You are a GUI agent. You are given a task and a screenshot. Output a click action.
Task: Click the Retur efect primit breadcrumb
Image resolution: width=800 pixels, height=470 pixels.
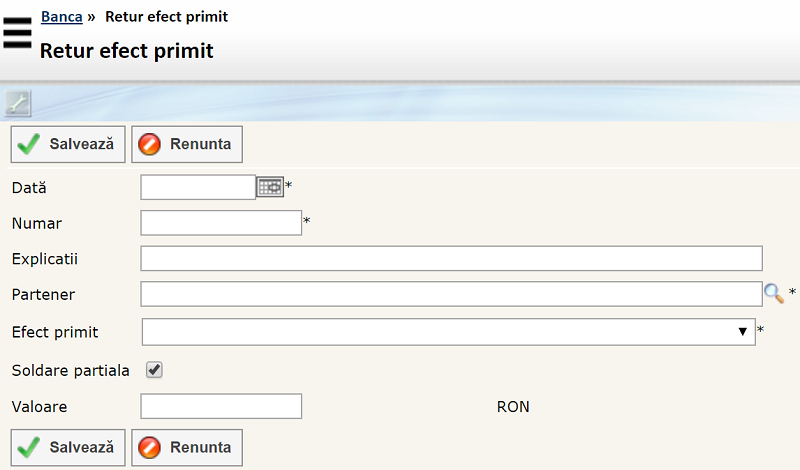pos(166,17)
